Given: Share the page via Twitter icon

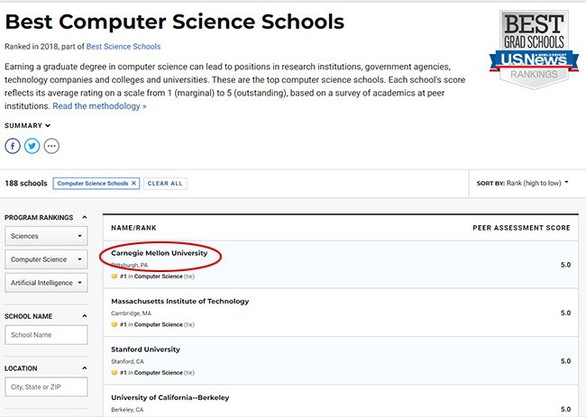Looking at the screenshot, I should 32,146.
